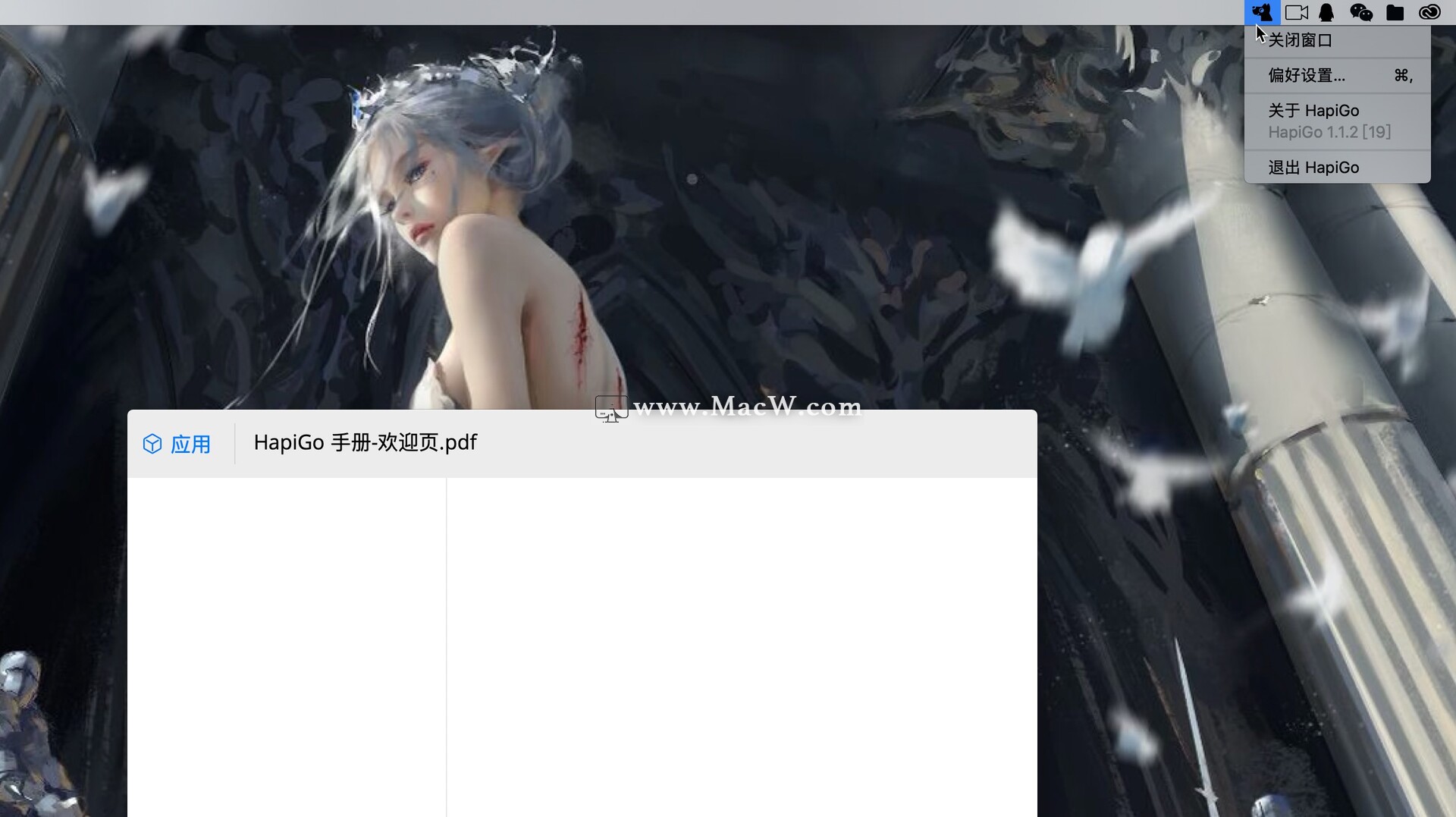Click the search field containing HapiGo 手册-欢迎页.pdf
This screenshot has width=1456, height=817.
(635, 443)
